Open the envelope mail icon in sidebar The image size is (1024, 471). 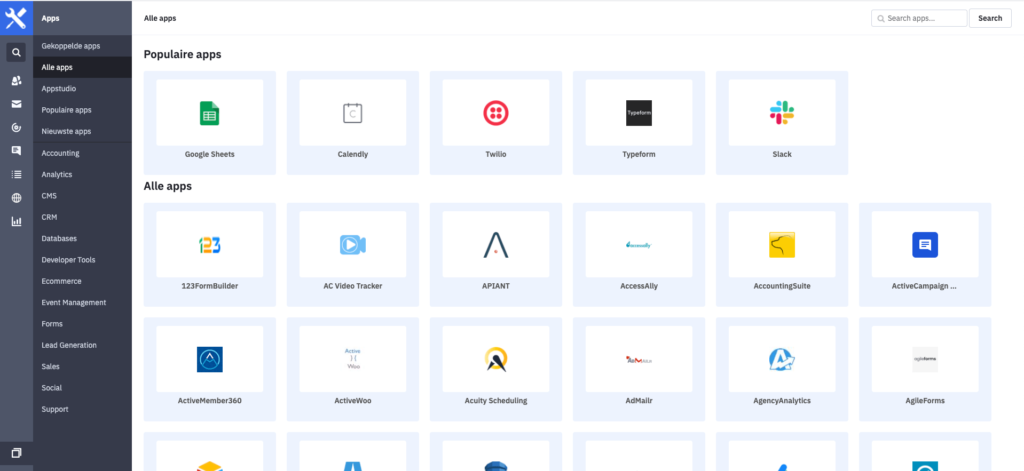pyautogui.click(x=16, y=104)
